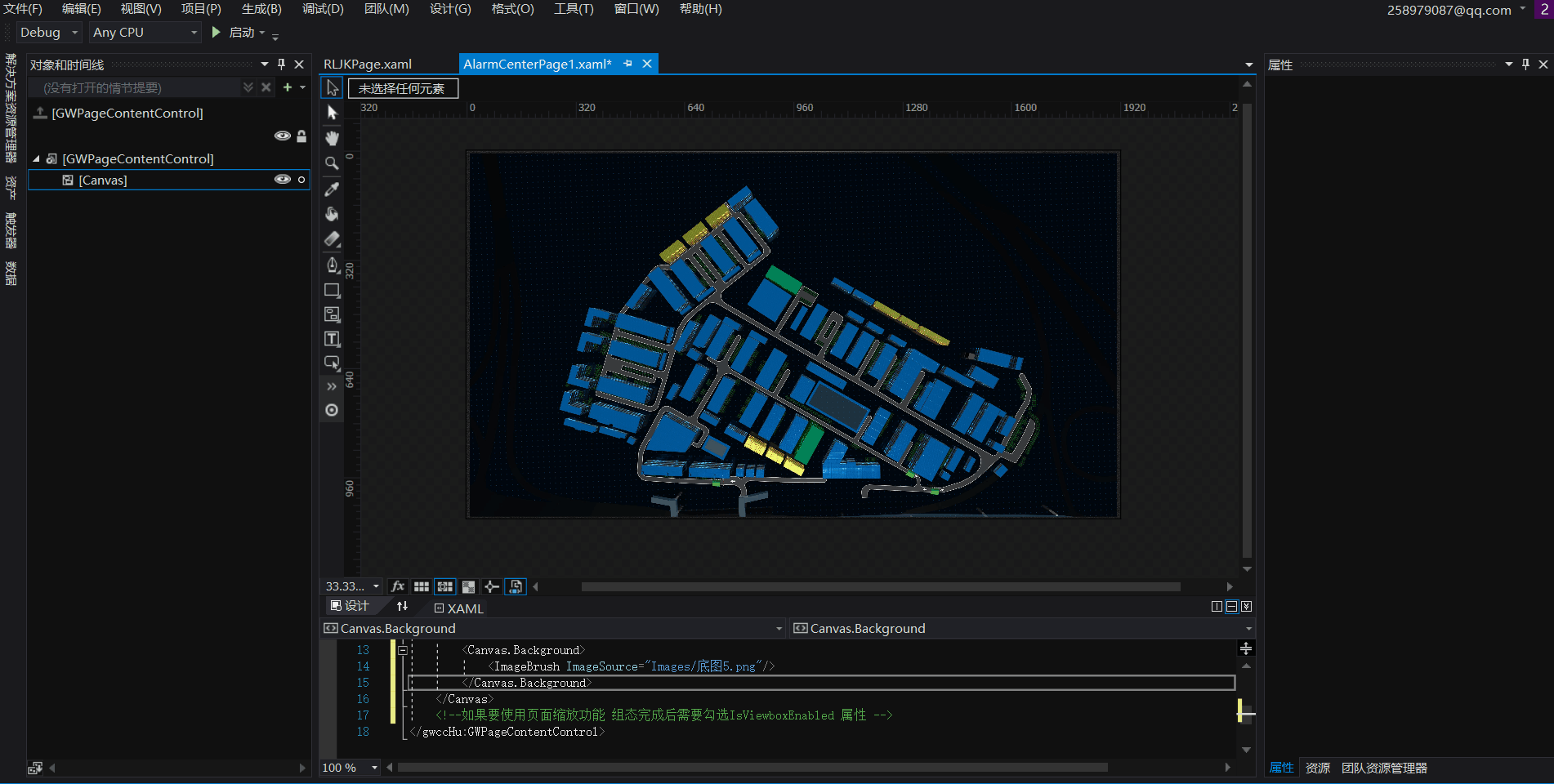Click the green plus storyboard icon
The height and width of the screenshot is (784, 1554).
pyautogui.click(x=288, y=87)
